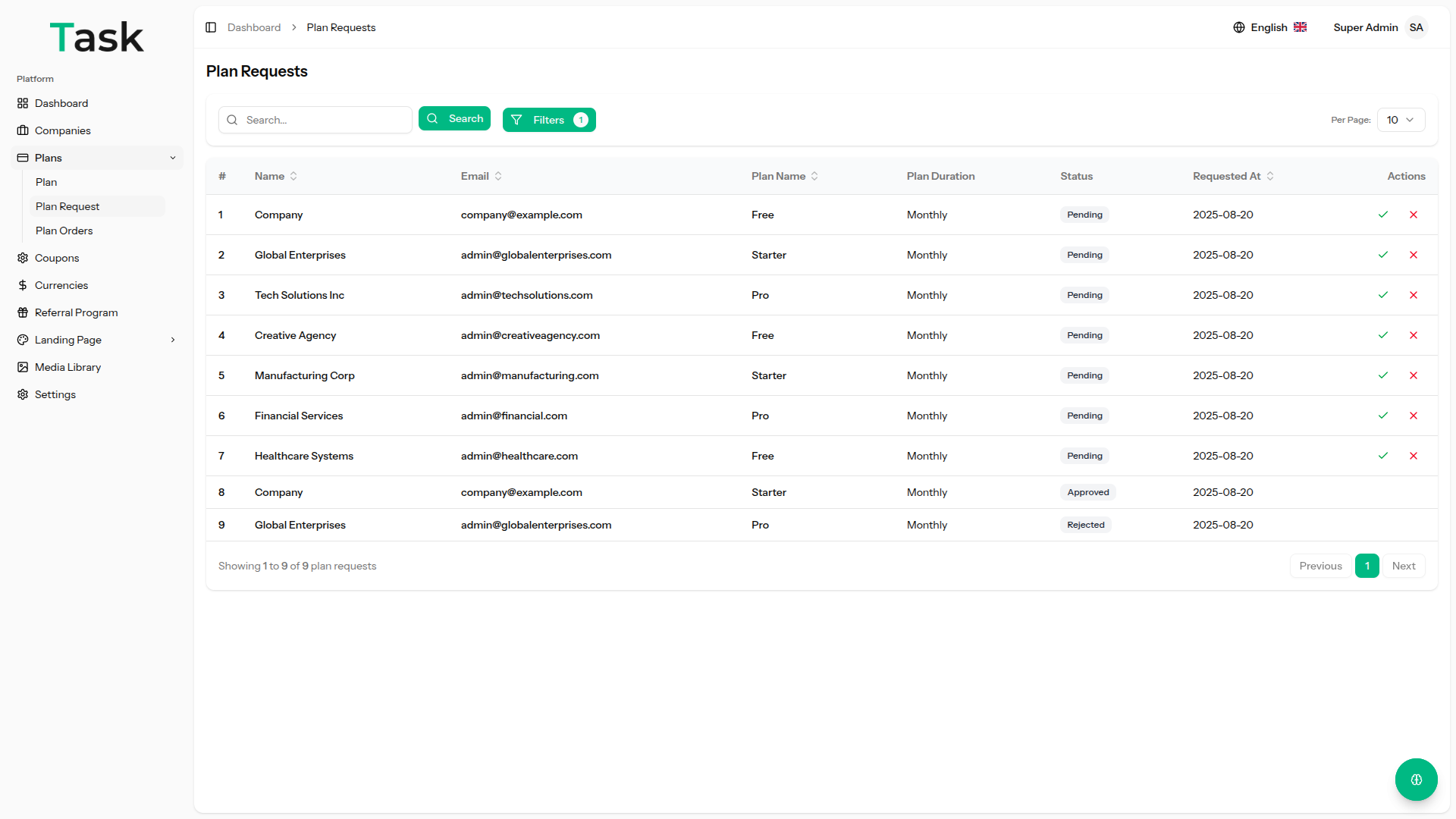Click the Dashboard breadcrumb link
Viewport: 1456px width, 819px height.
click(x=254, y=27)
